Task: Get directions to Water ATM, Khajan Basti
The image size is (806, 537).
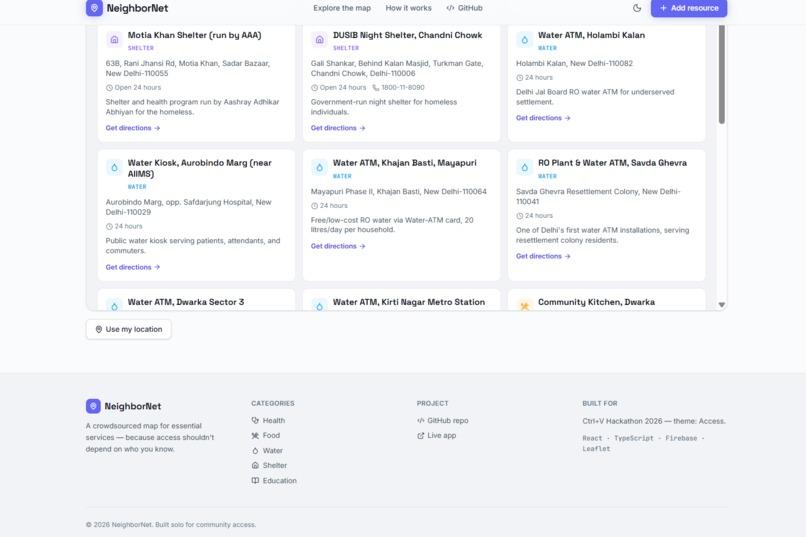Action: click(338, 246)
